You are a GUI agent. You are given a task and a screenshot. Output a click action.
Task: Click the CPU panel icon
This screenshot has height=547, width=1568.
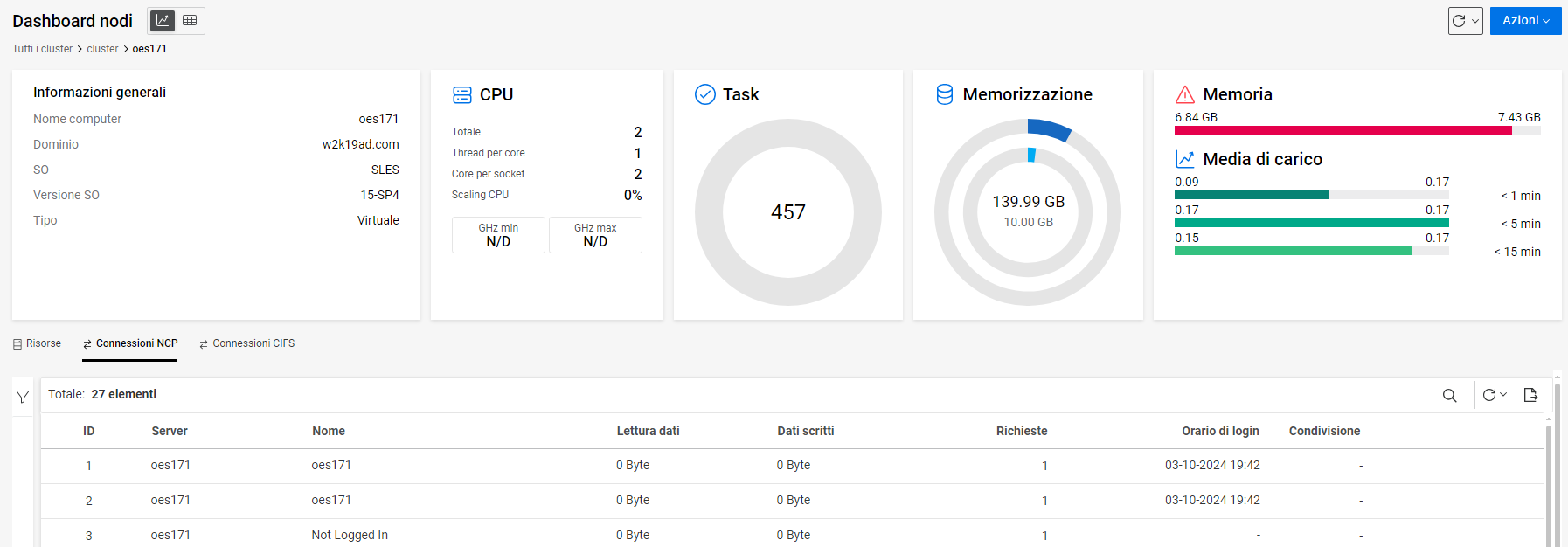coord(461,94)
